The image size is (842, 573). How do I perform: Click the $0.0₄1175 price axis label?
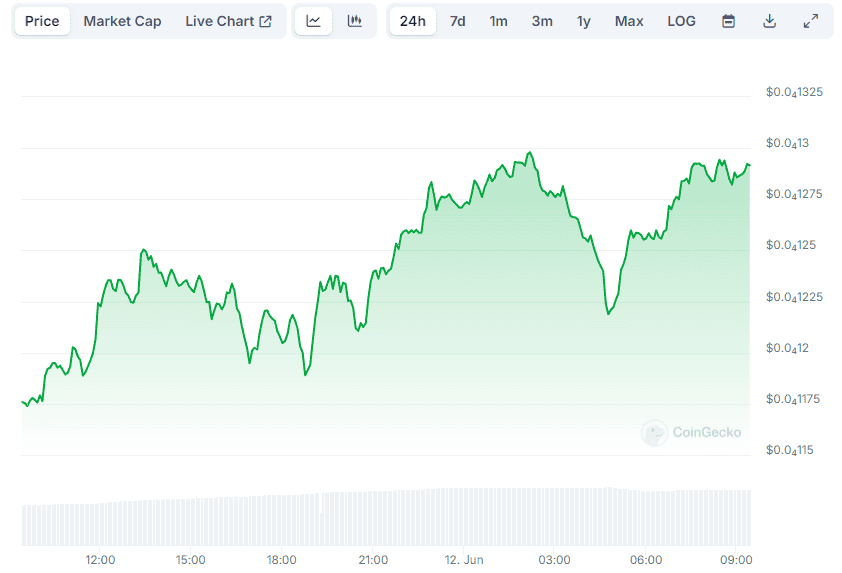(793, 400)
